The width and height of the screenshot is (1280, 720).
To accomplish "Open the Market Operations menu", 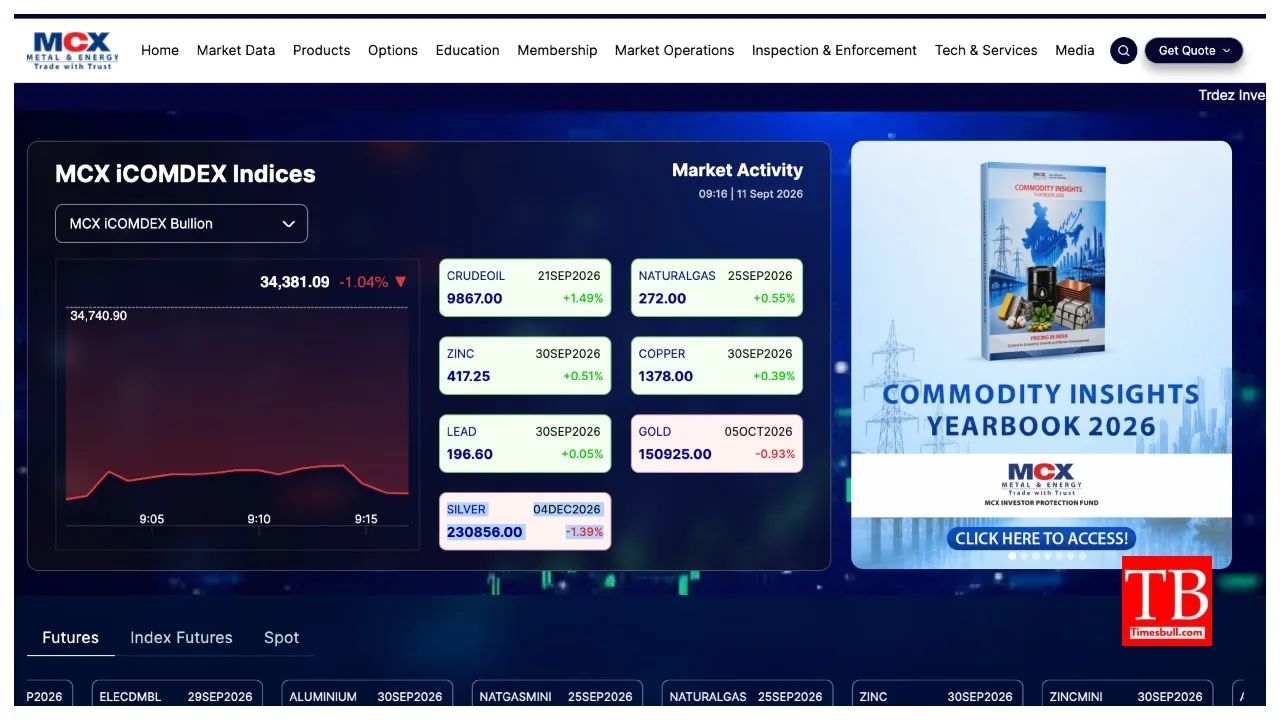I will pos(674,50).
